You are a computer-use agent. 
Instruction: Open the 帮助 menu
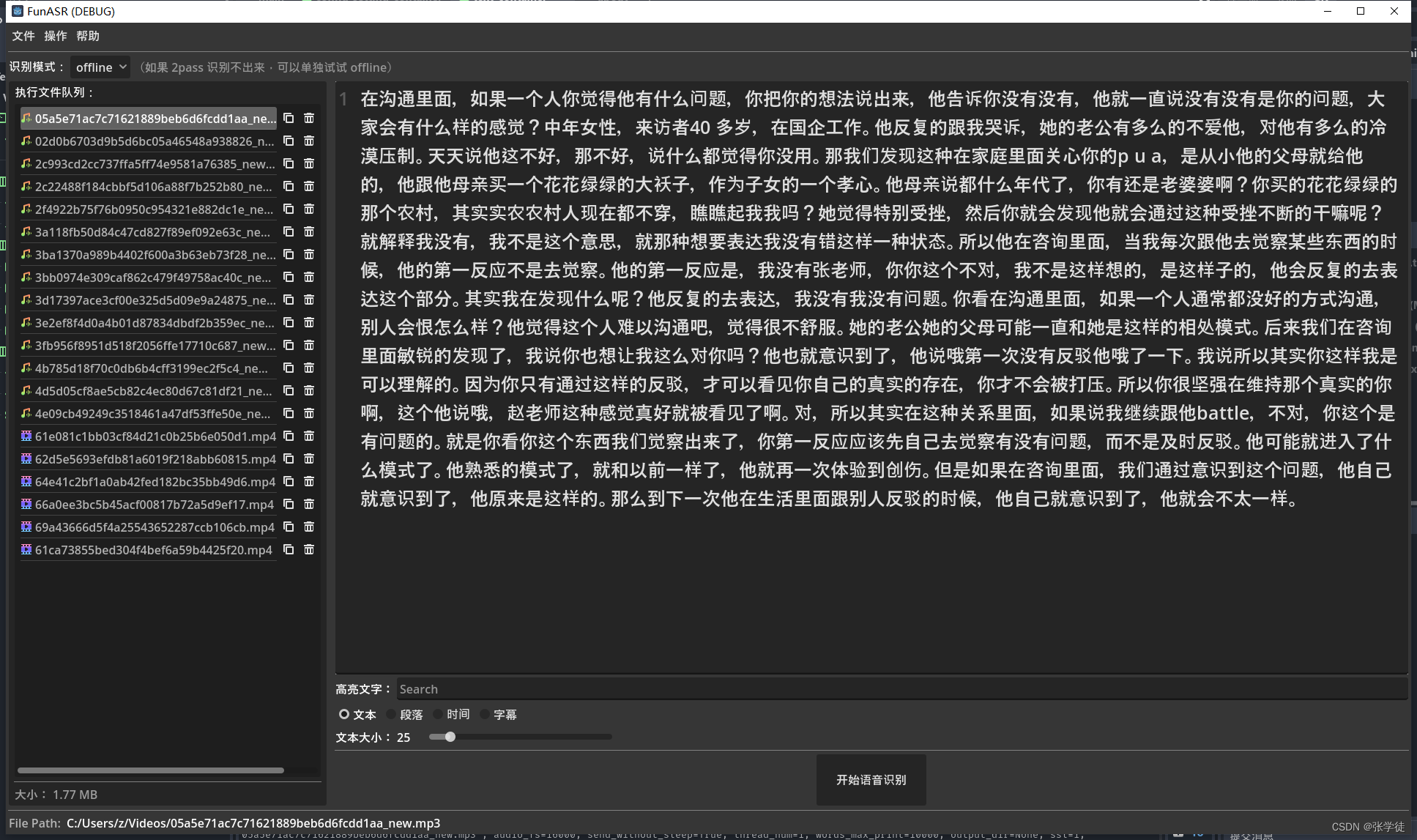pyautogui.click(x=88, y=36)
